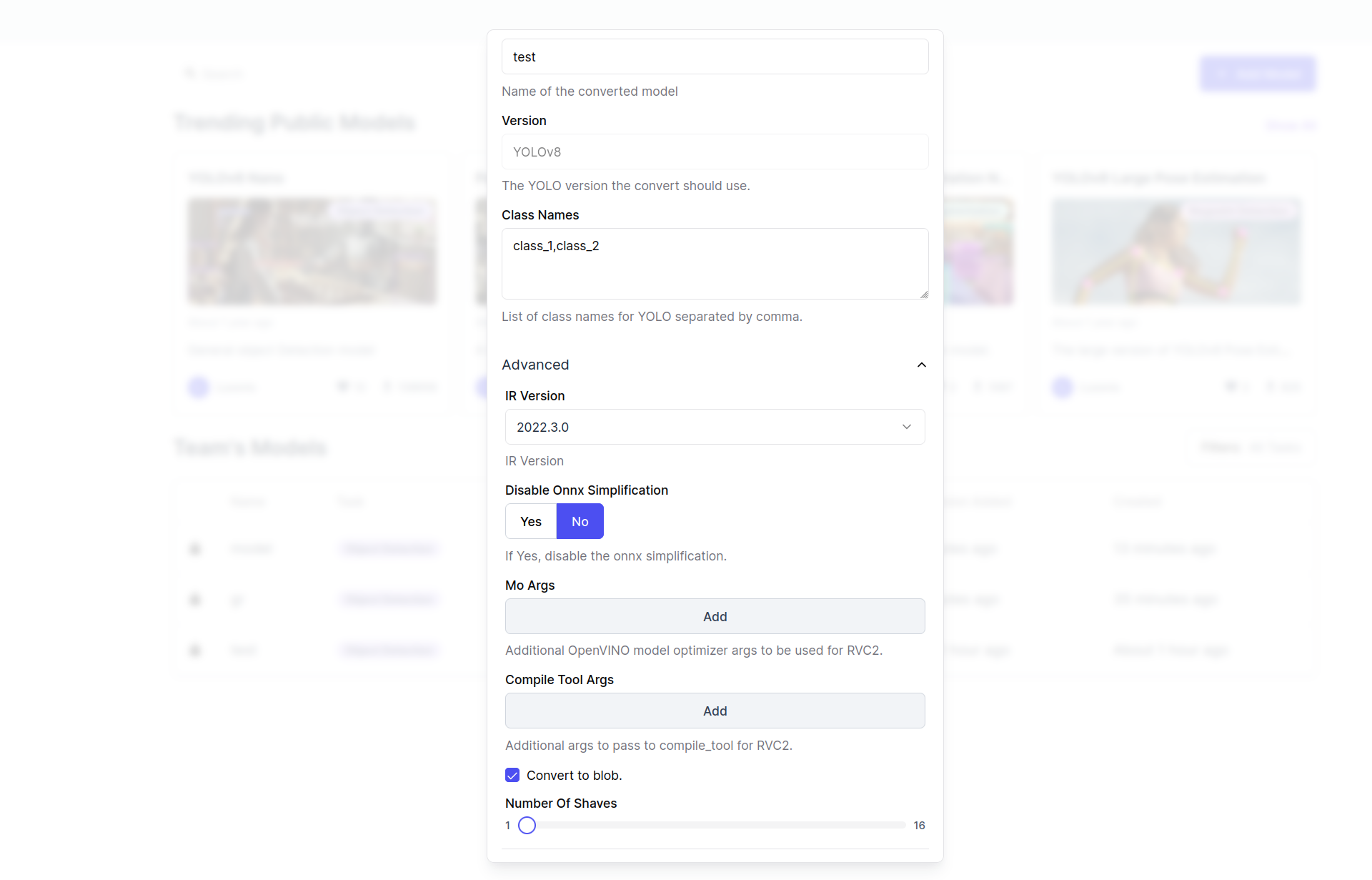The height and width of the screenshot is (880, 1372).
Task: Uncheck the Convert to blob checkbox
Action: coord(512,775)
